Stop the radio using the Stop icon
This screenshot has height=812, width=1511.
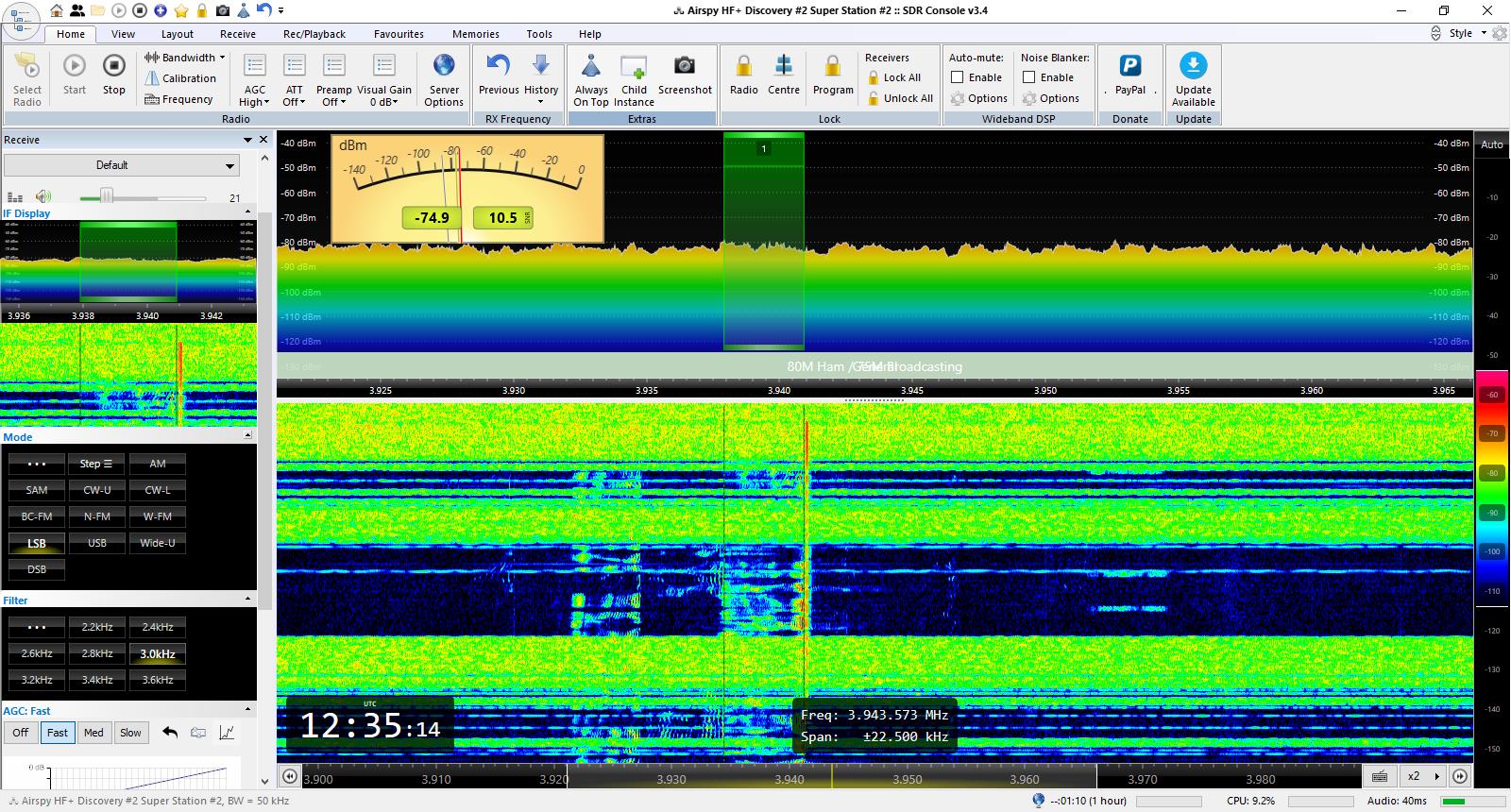tap(114, 76)
